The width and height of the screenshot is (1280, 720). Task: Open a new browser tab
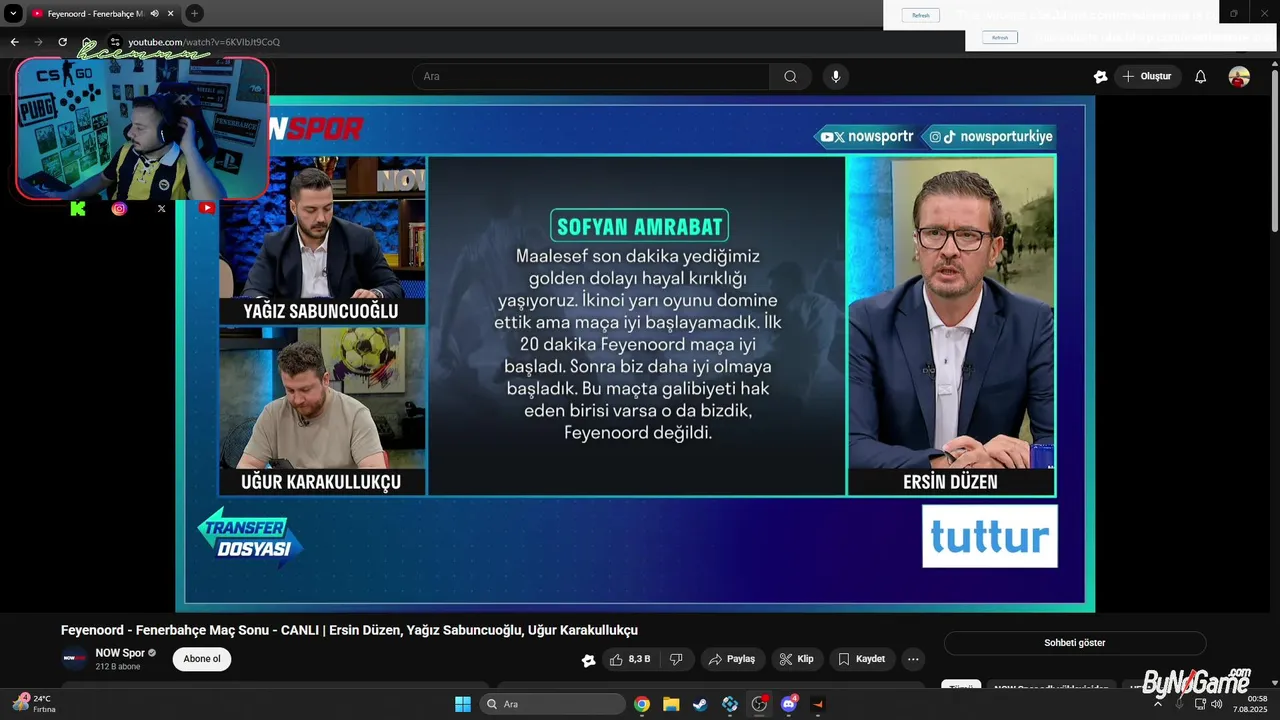[194, 14]
